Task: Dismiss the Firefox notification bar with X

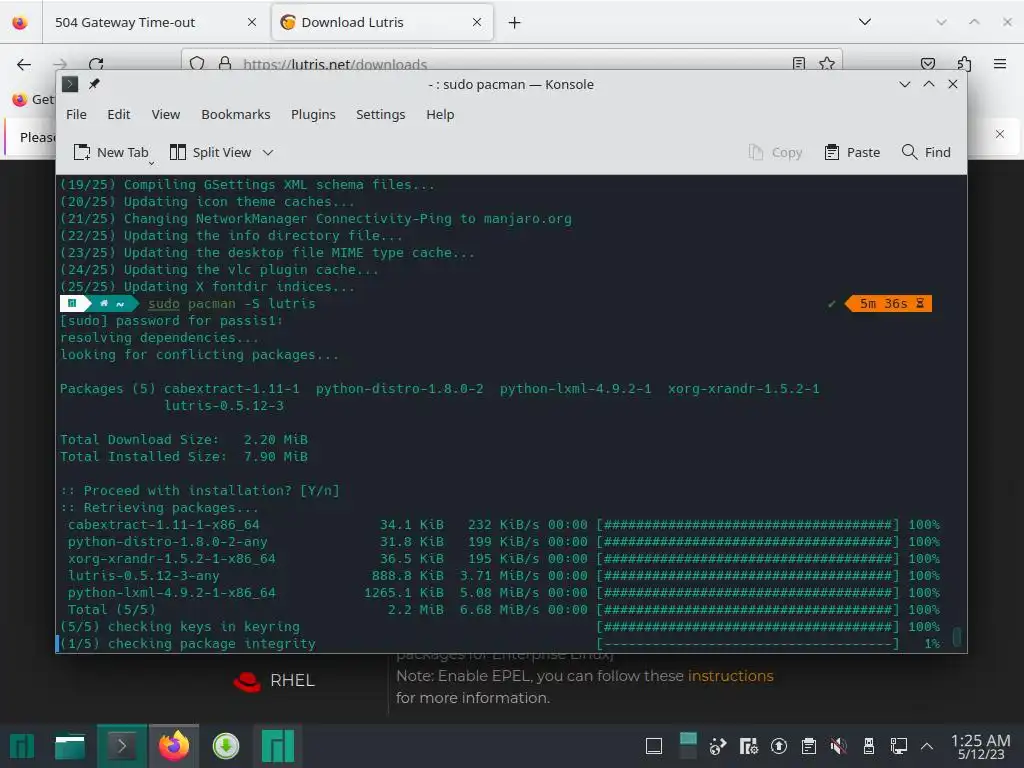Action: tap(1000, 134)
